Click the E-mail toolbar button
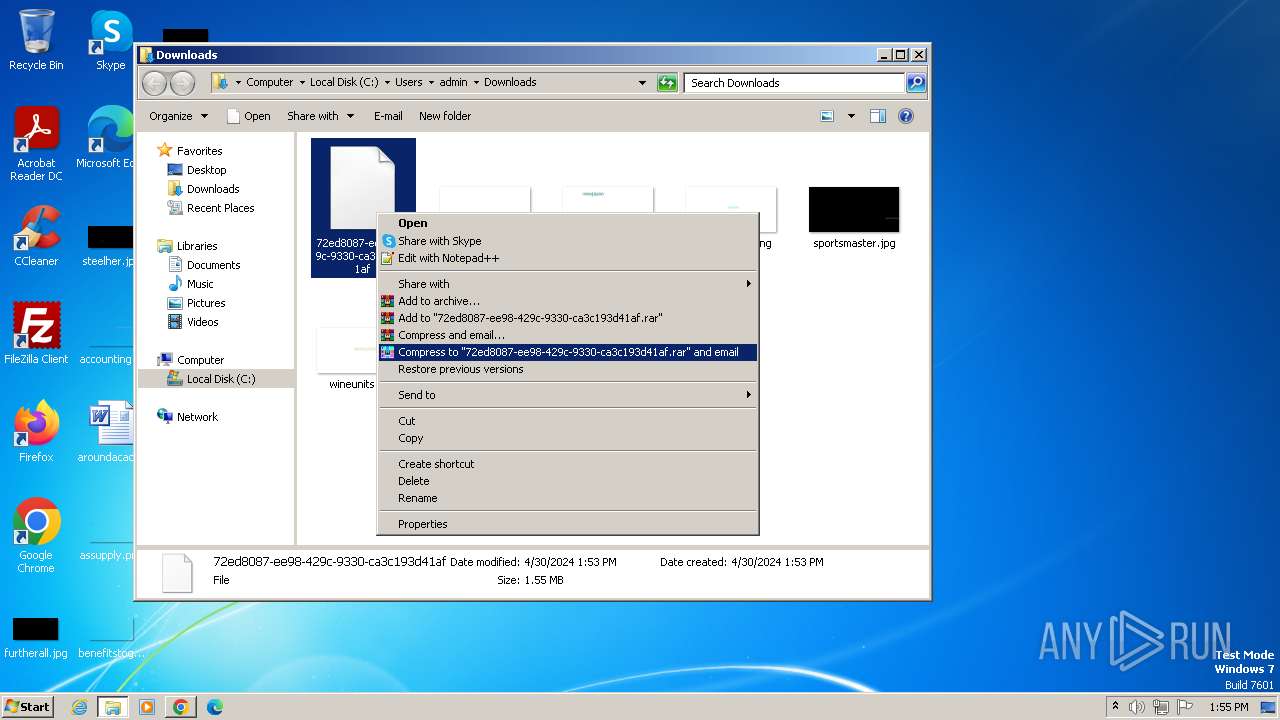1280x720 pixels. [x=388, y=116]
